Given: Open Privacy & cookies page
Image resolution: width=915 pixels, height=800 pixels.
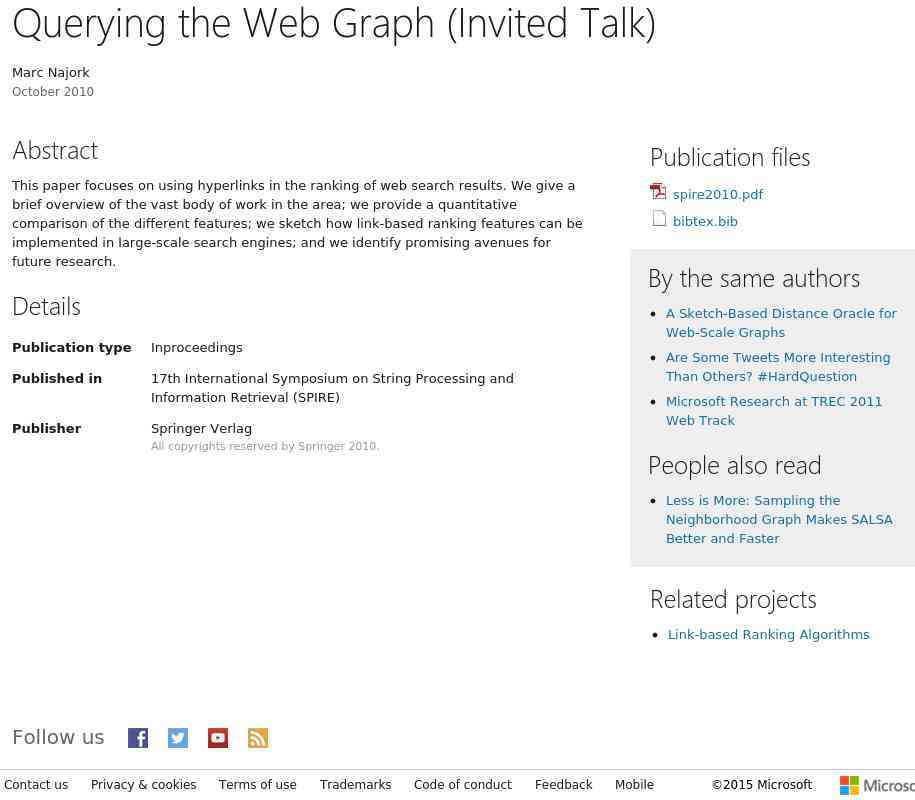Looking at the screenshot, I should tap(144, 785).
